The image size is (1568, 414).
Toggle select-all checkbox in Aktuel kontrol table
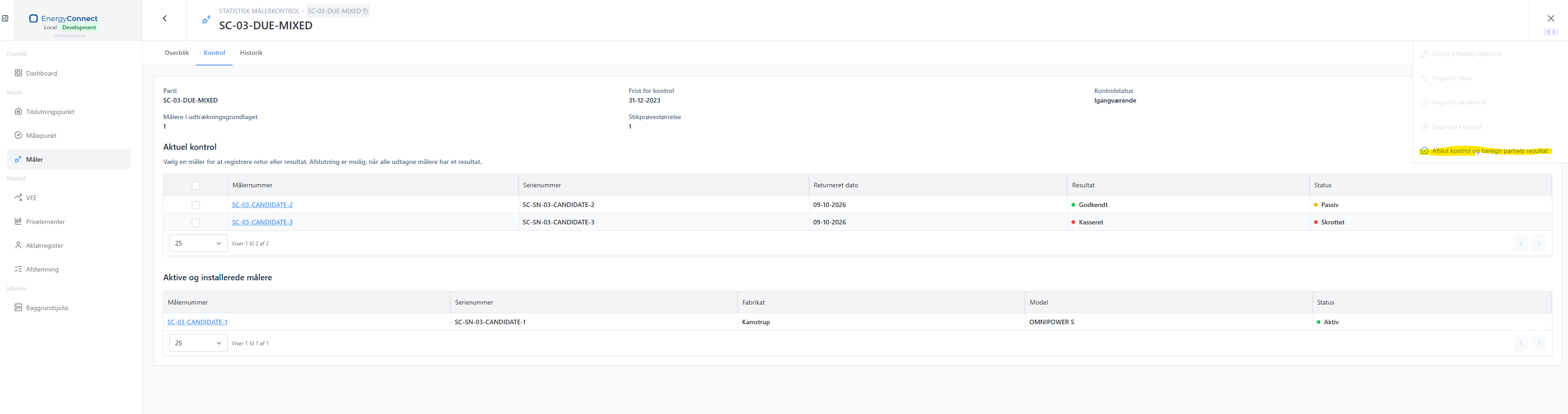coord(195,185)
